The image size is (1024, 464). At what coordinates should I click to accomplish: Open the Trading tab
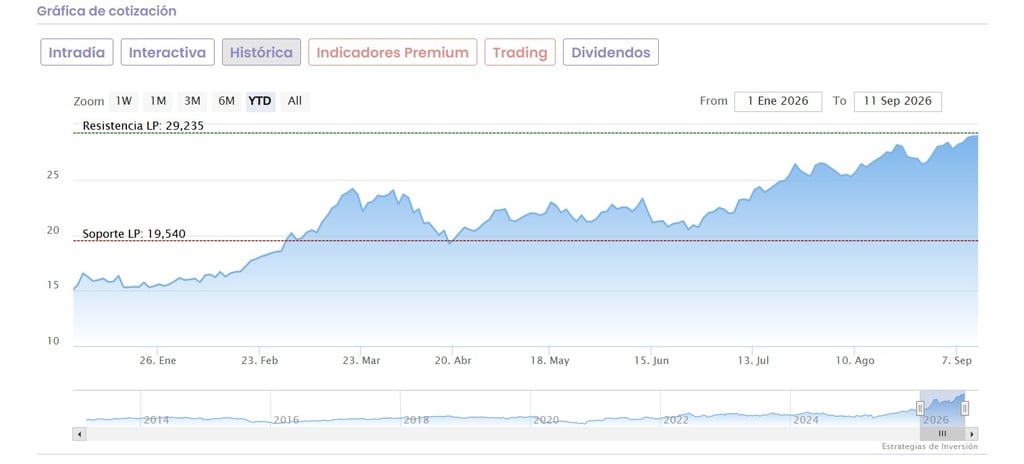pos(520,52)
